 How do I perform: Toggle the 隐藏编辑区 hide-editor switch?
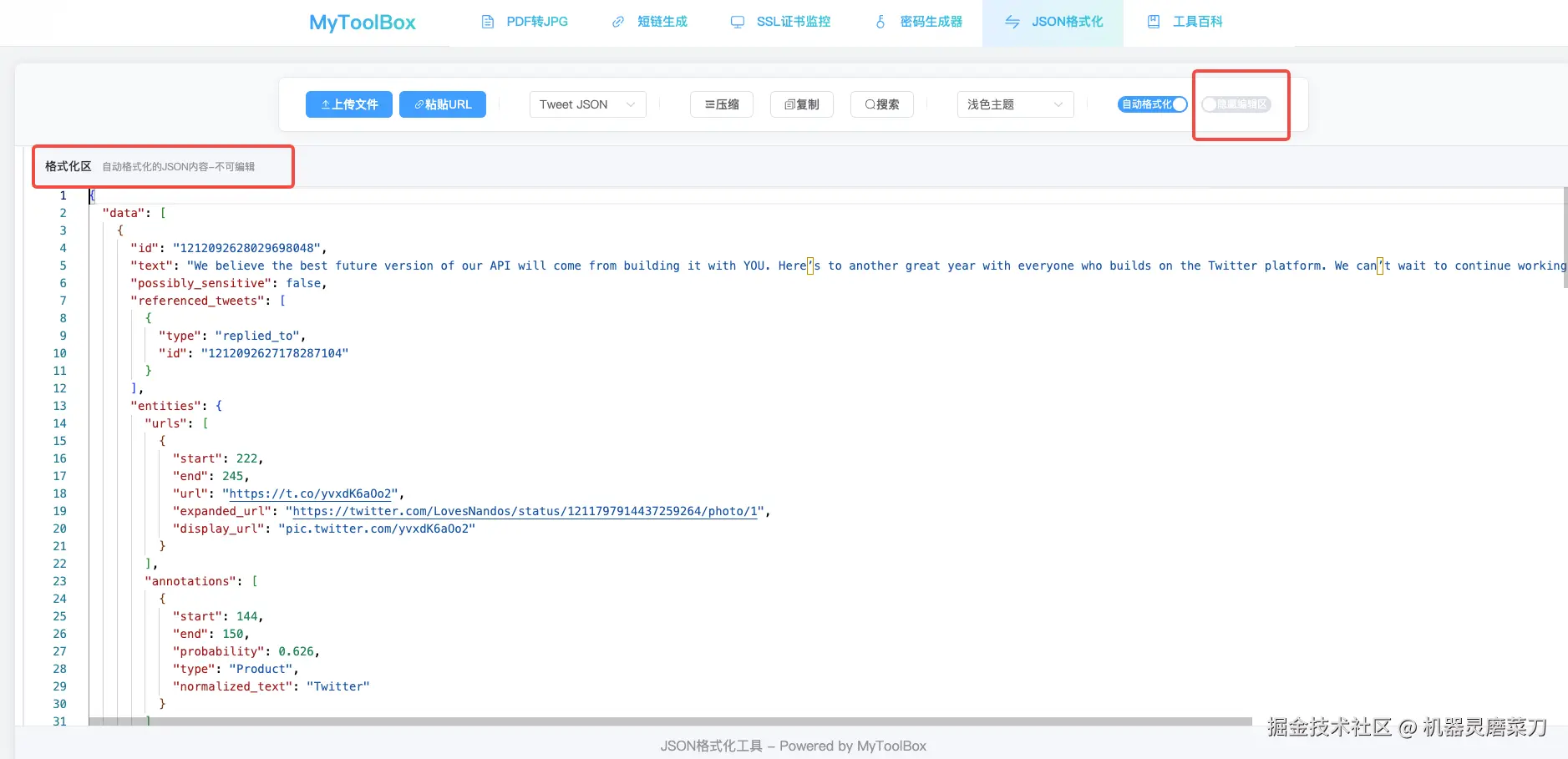click(1236, 104)
